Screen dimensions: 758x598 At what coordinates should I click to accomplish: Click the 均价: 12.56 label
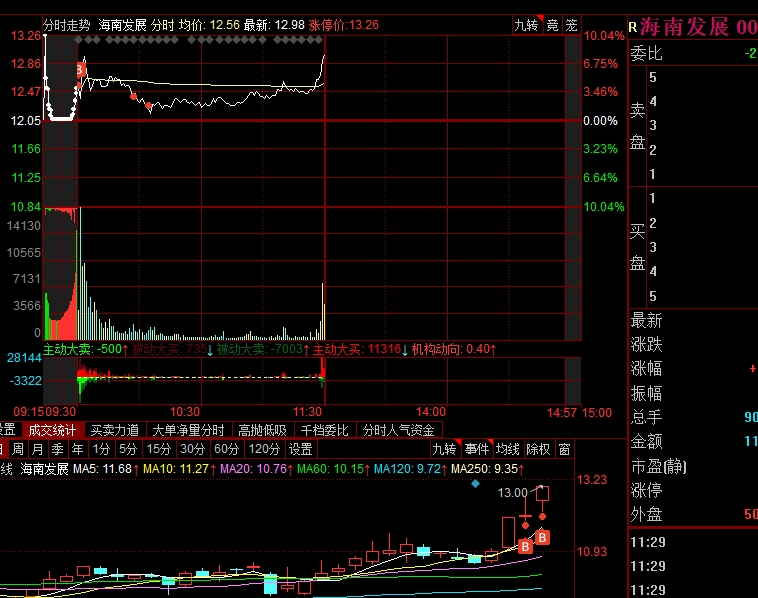pyautogui.click(x=209, y=25)
